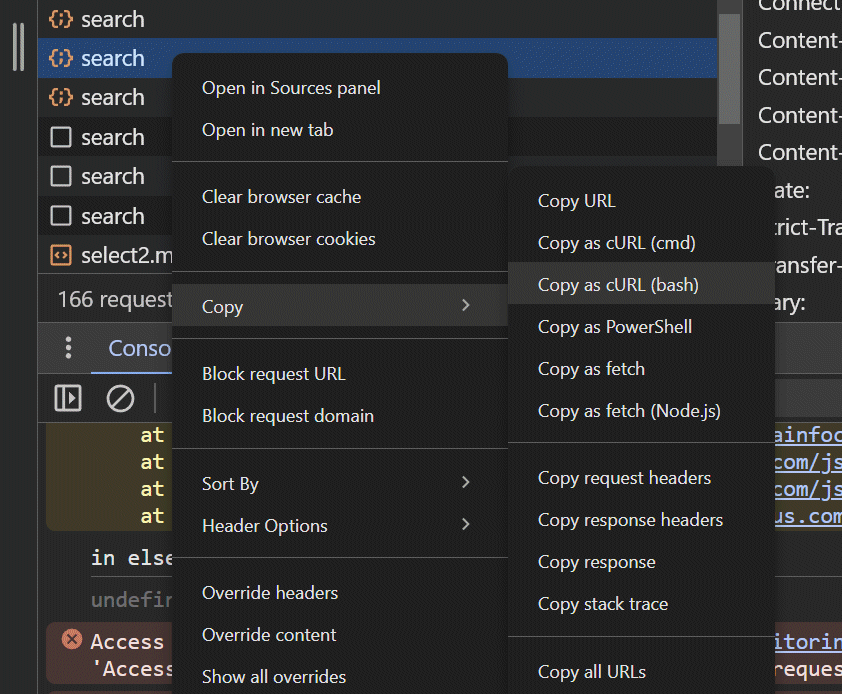The image size is (842, 694).
Task: Click the clear console icon
Action: click(120, 398)
